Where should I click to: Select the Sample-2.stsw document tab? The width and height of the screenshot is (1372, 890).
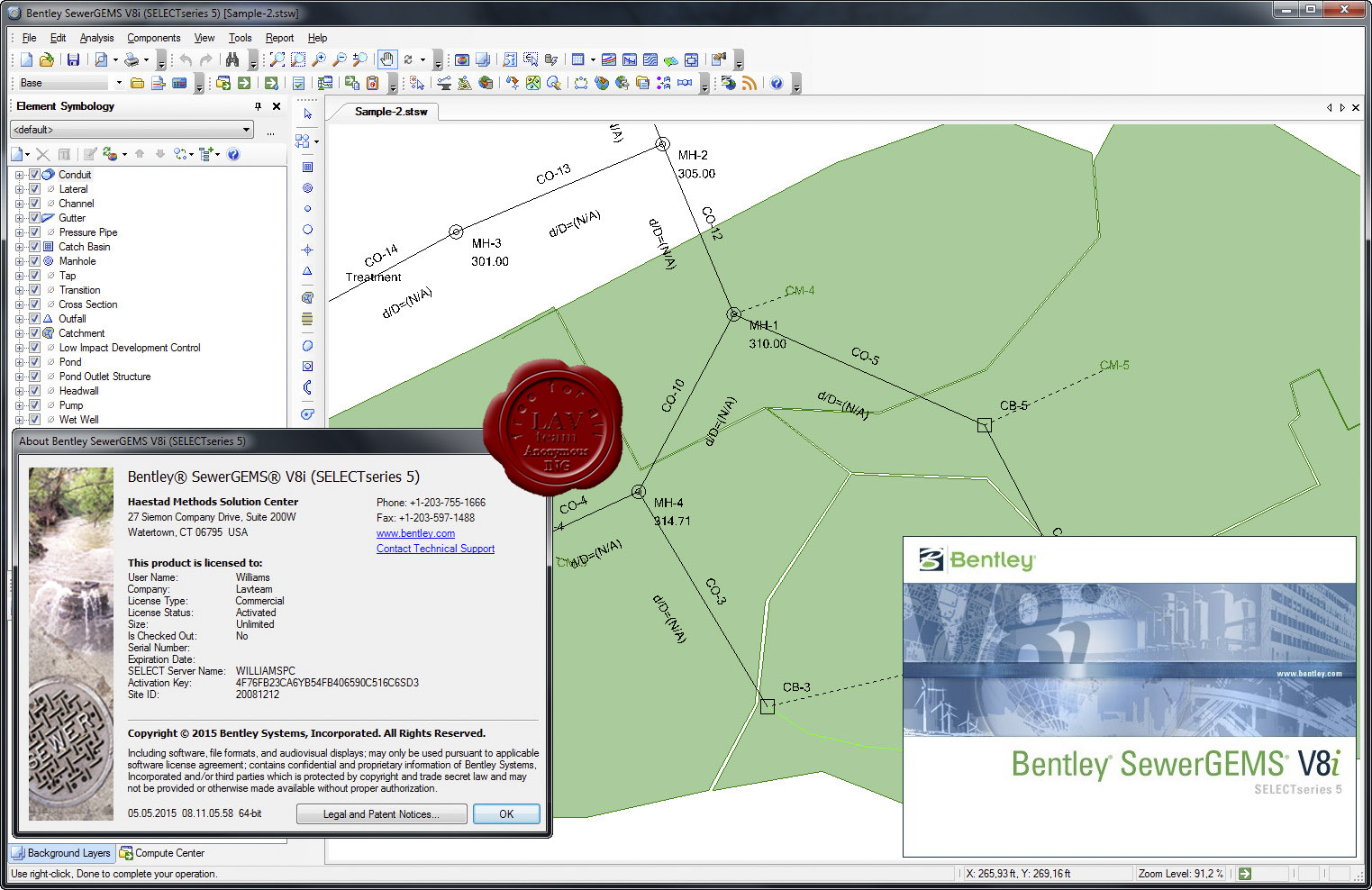click(x=391, y=112)
